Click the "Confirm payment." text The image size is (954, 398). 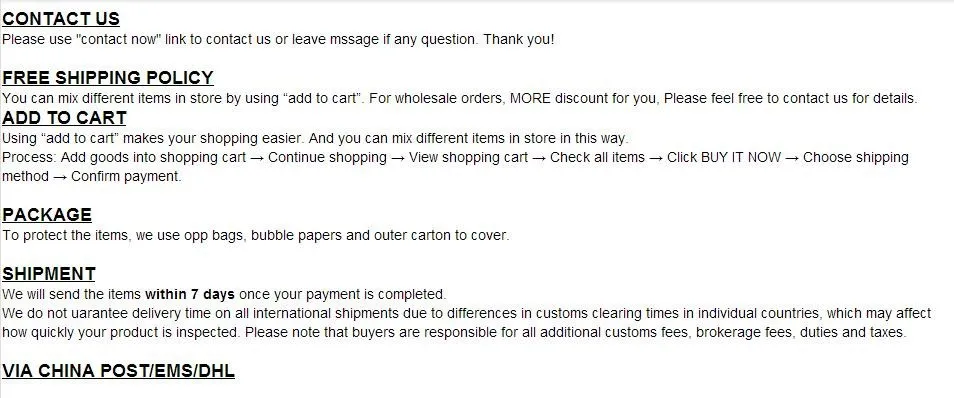(127, 176)
